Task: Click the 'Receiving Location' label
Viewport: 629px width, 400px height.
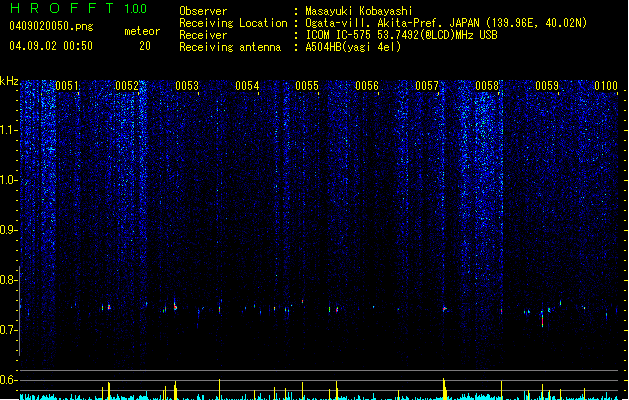Action: pyautogui.click(x=233, y=23)
